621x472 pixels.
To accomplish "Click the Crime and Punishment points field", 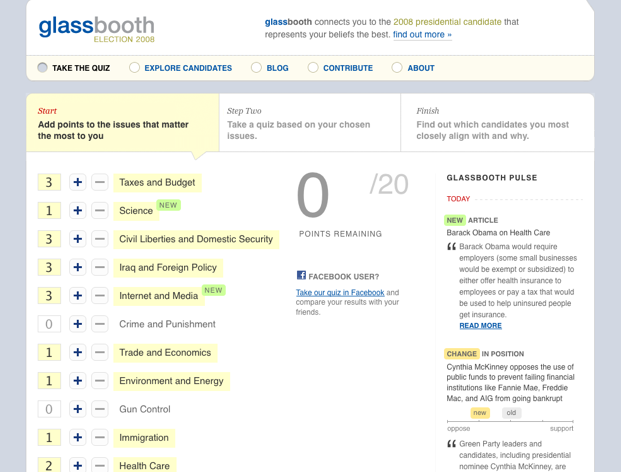I will click(x=49, y=324).
